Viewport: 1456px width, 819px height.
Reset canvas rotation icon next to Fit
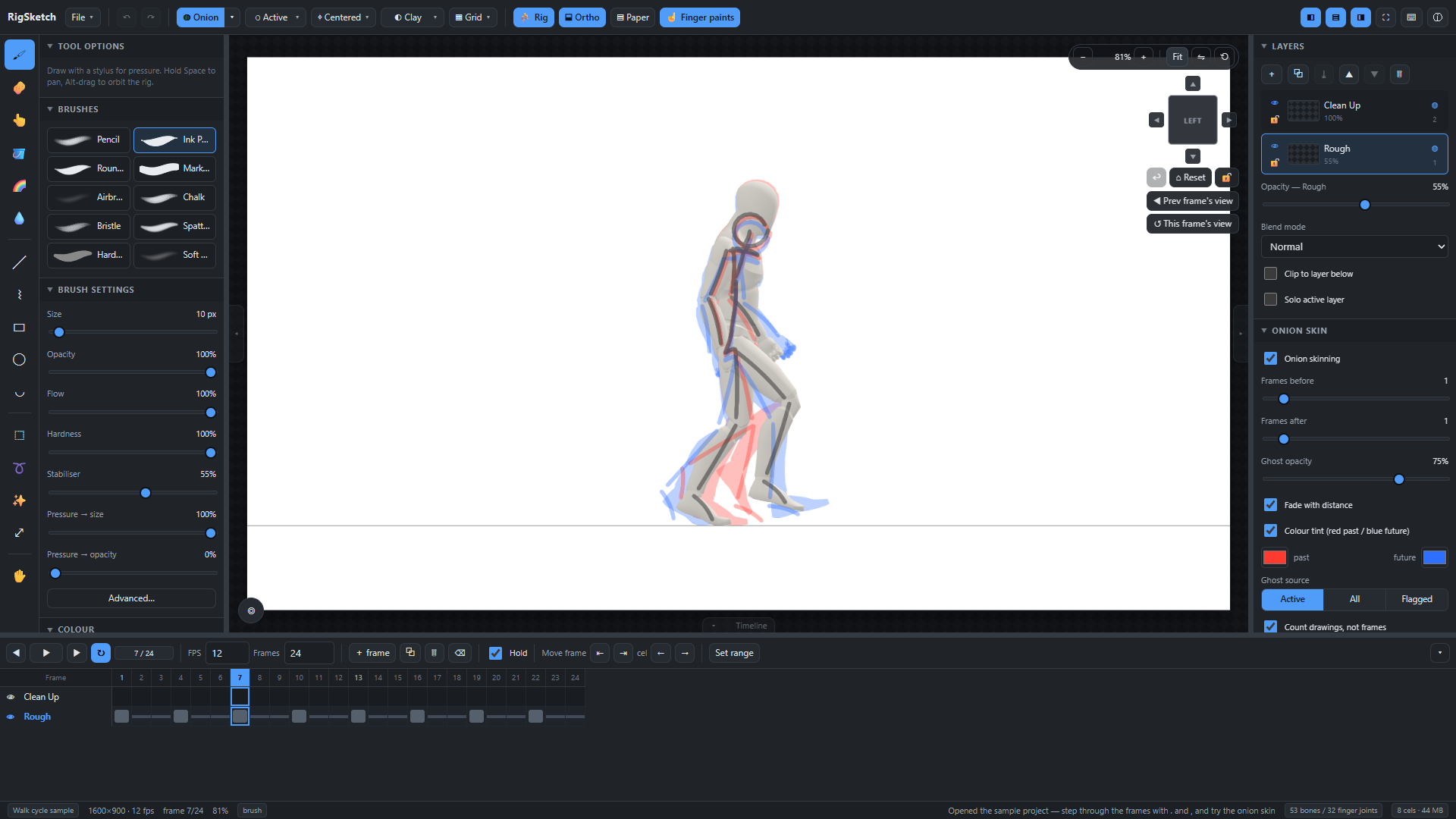point(1225,57)
